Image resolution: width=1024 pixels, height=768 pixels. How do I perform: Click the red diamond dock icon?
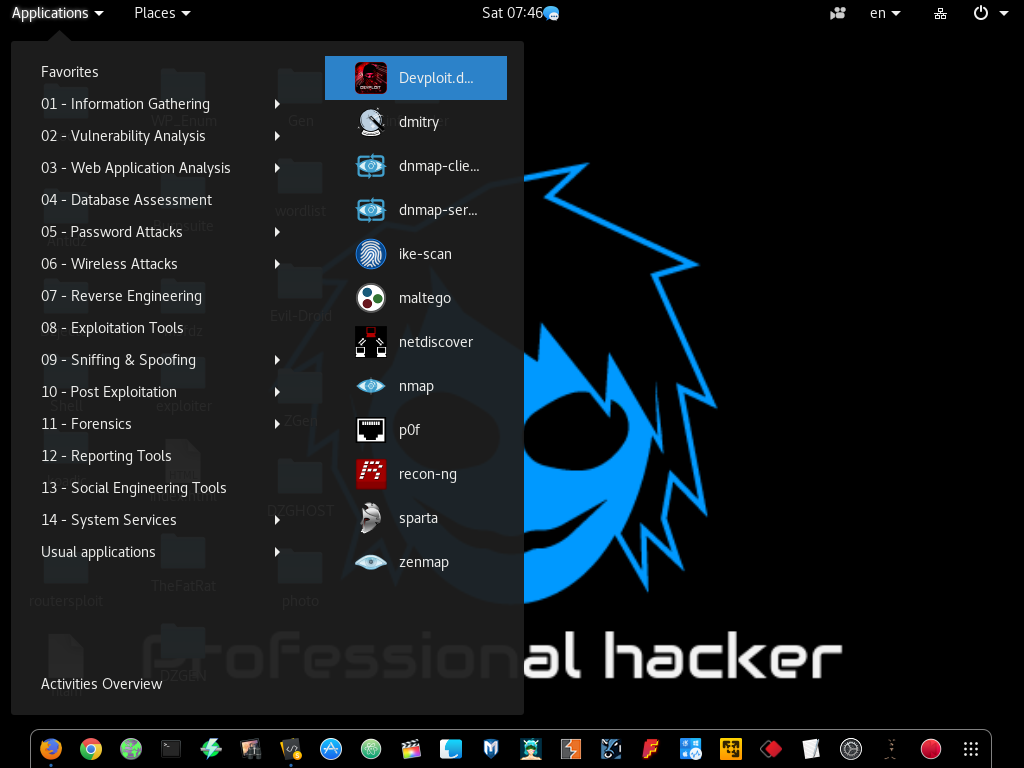click(771, 748)
